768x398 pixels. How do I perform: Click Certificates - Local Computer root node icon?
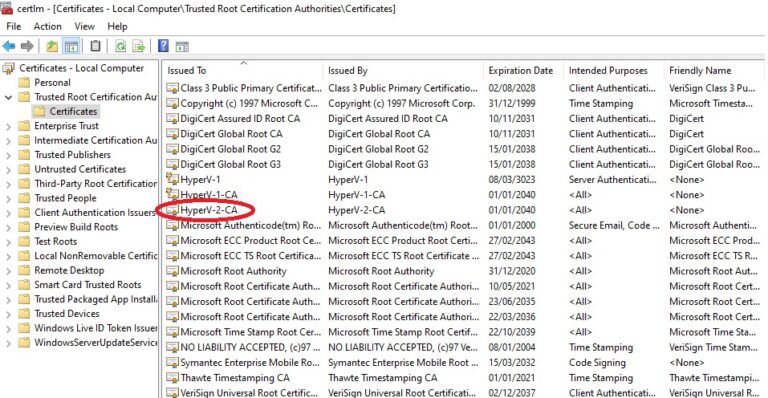tap(9, 68)
